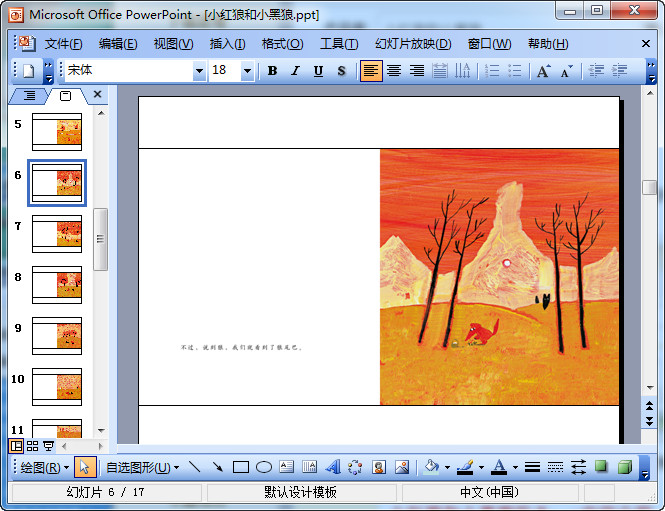Click the change text direction icon

click(463, 71)
